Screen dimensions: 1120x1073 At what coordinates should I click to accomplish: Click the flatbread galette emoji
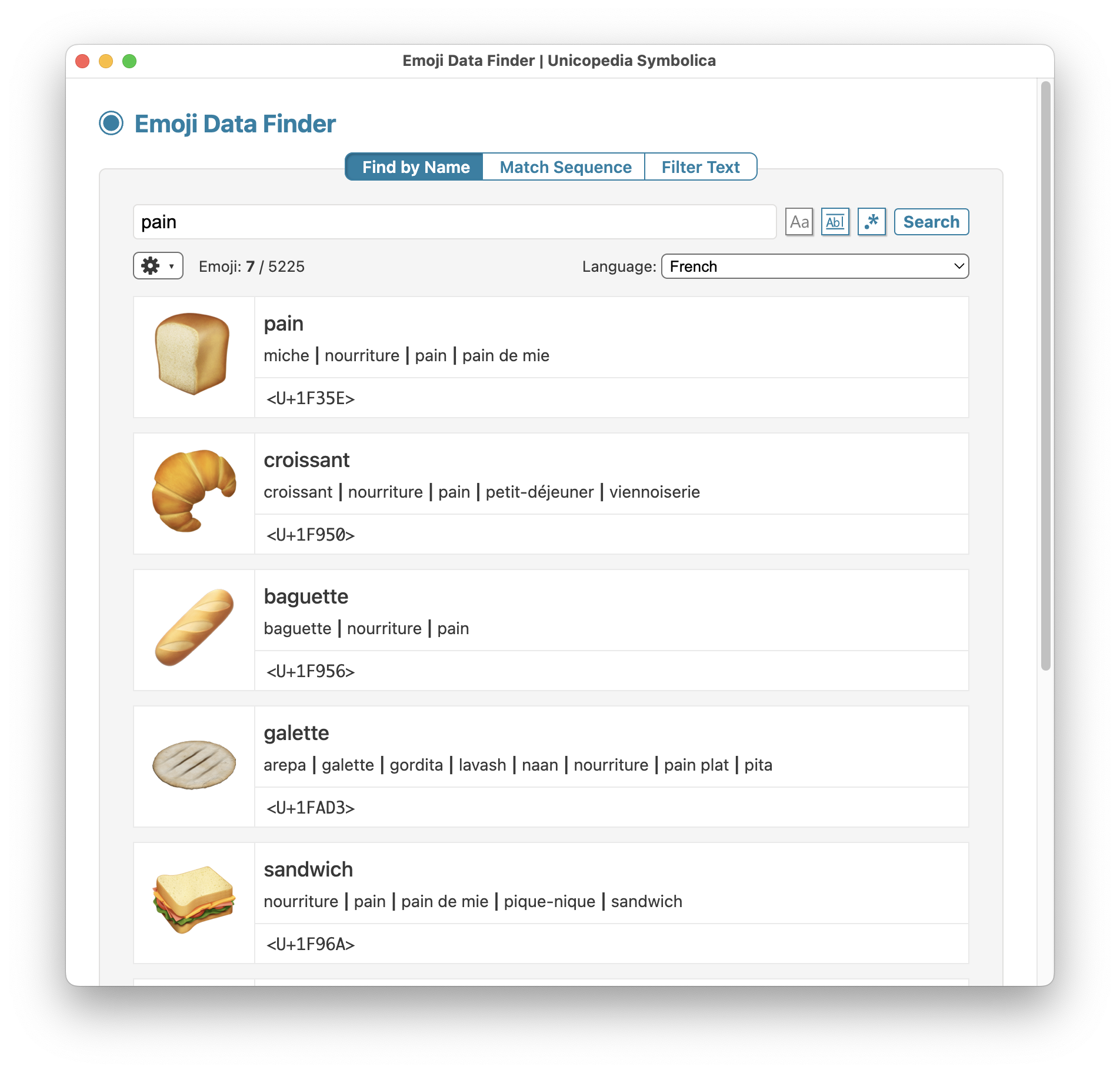(194, 764)
